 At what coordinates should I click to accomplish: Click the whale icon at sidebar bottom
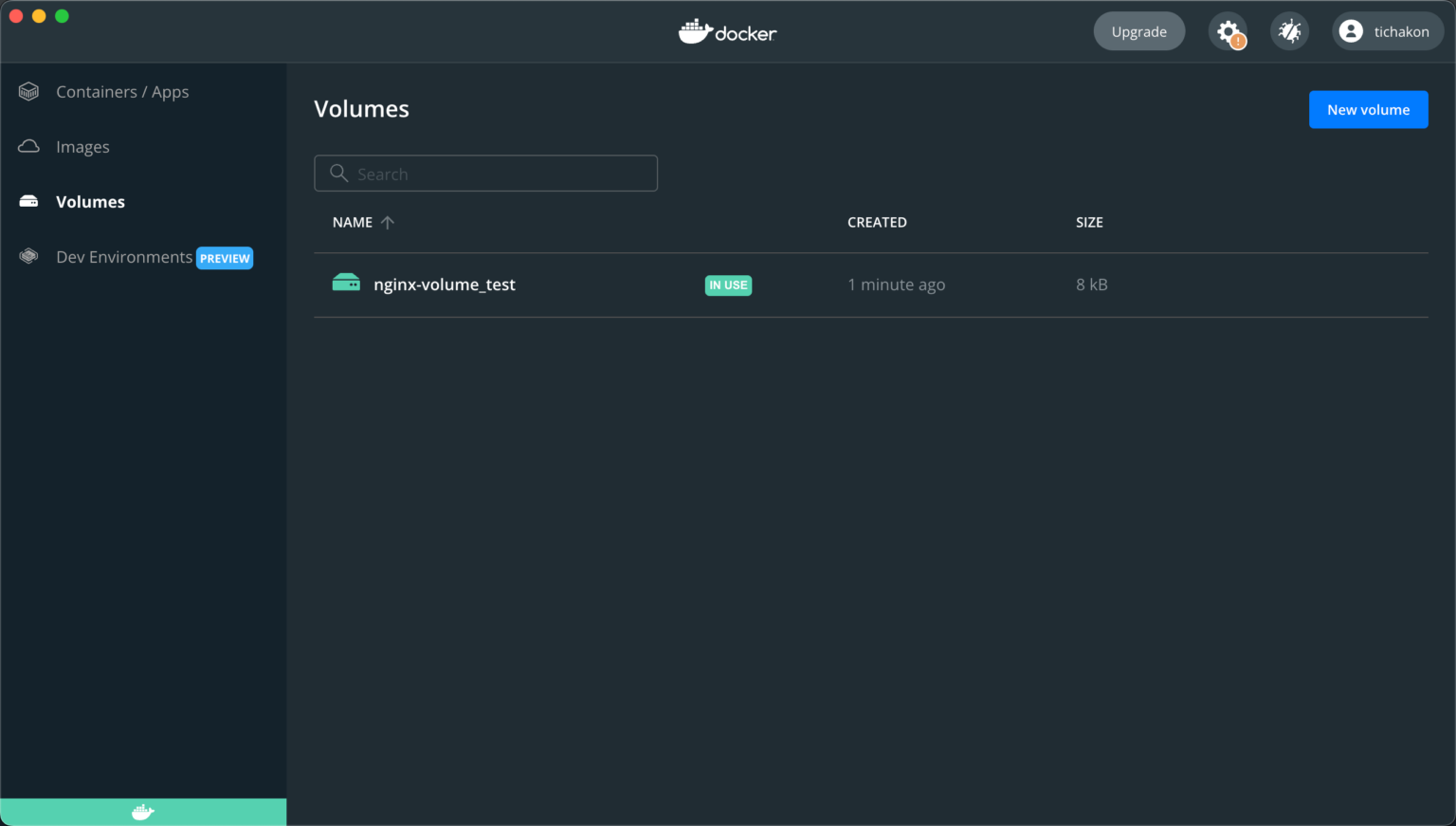(x=142, y=812)
